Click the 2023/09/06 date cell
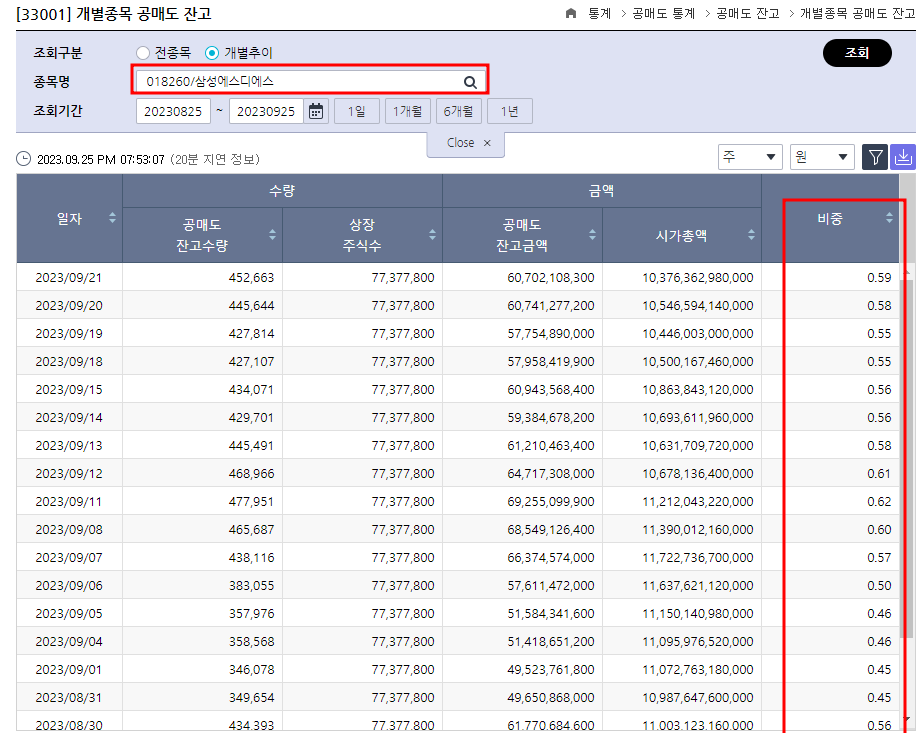The width and height of the screenshot is (916, 733). click(x=69, y=586)
